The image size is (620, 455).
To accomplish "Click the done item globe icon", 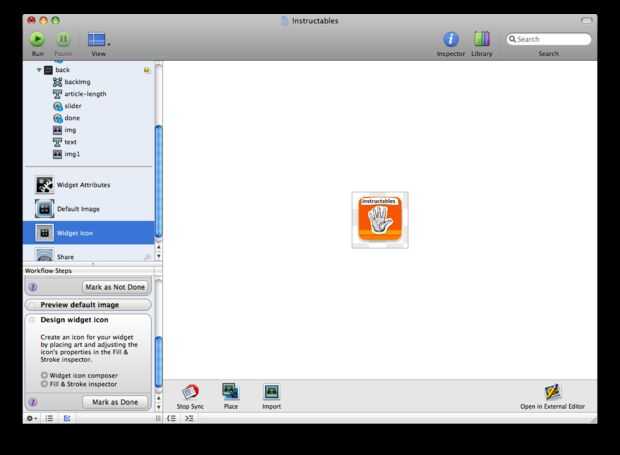I will click(58, 118).
